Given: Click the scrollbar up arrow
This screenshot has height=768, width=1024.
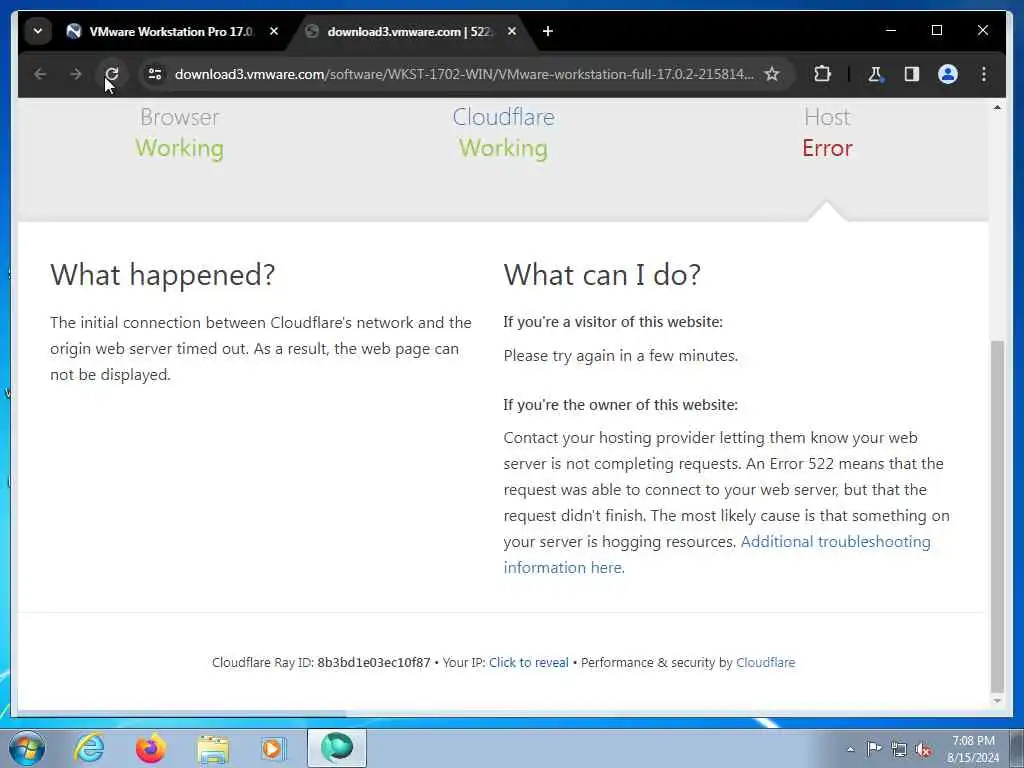Looking at the screenshot, I should (x=997, y=108).
